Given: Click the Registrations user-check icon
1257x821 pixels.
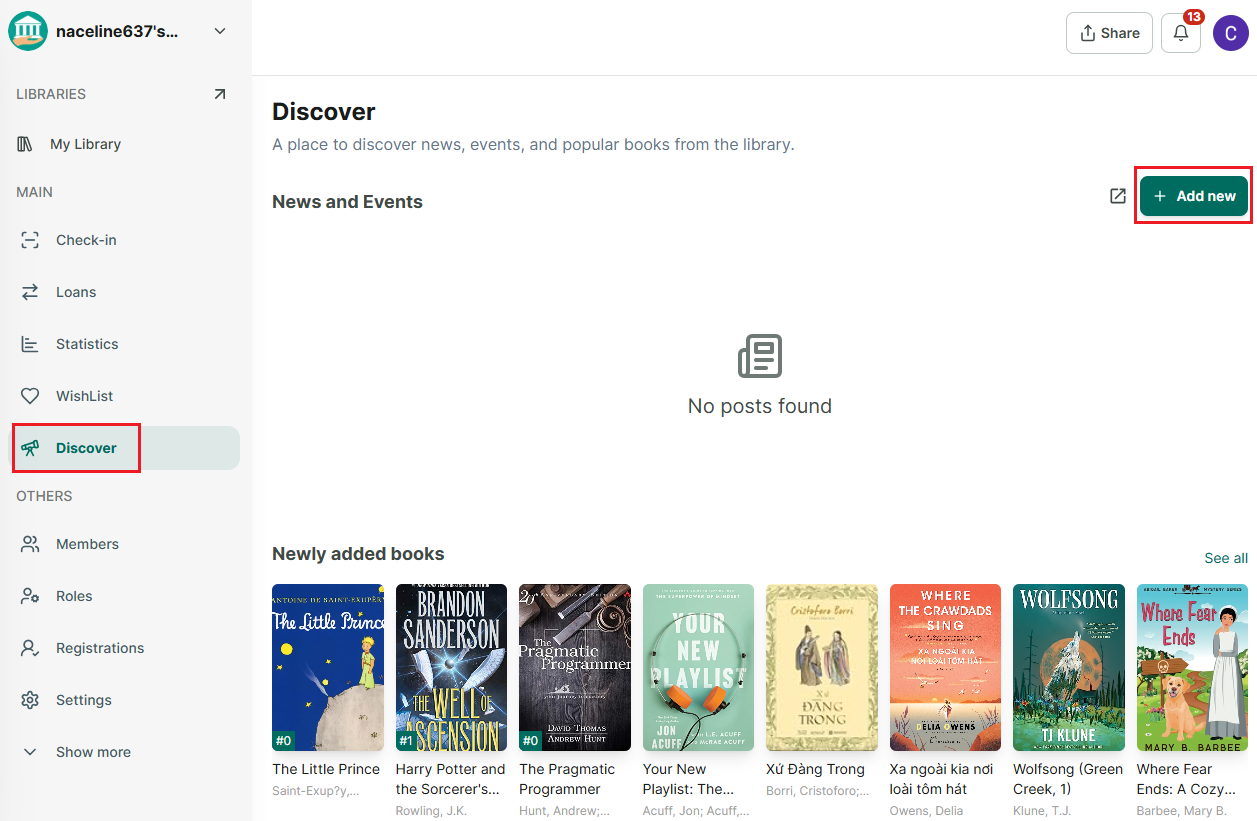Looking at the screenshot, I should tap(30, 648).
